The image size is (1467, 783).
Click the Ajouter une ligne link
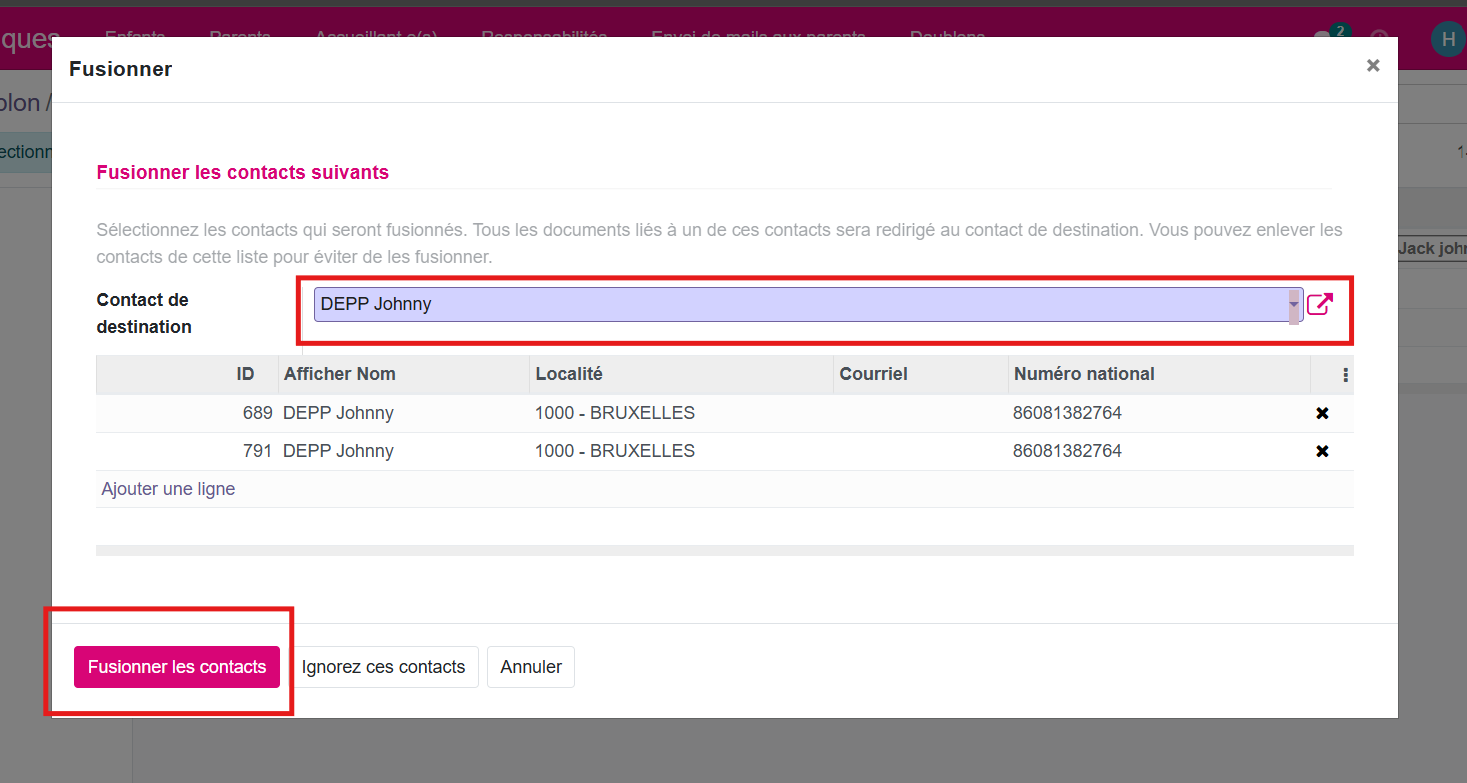168,489
